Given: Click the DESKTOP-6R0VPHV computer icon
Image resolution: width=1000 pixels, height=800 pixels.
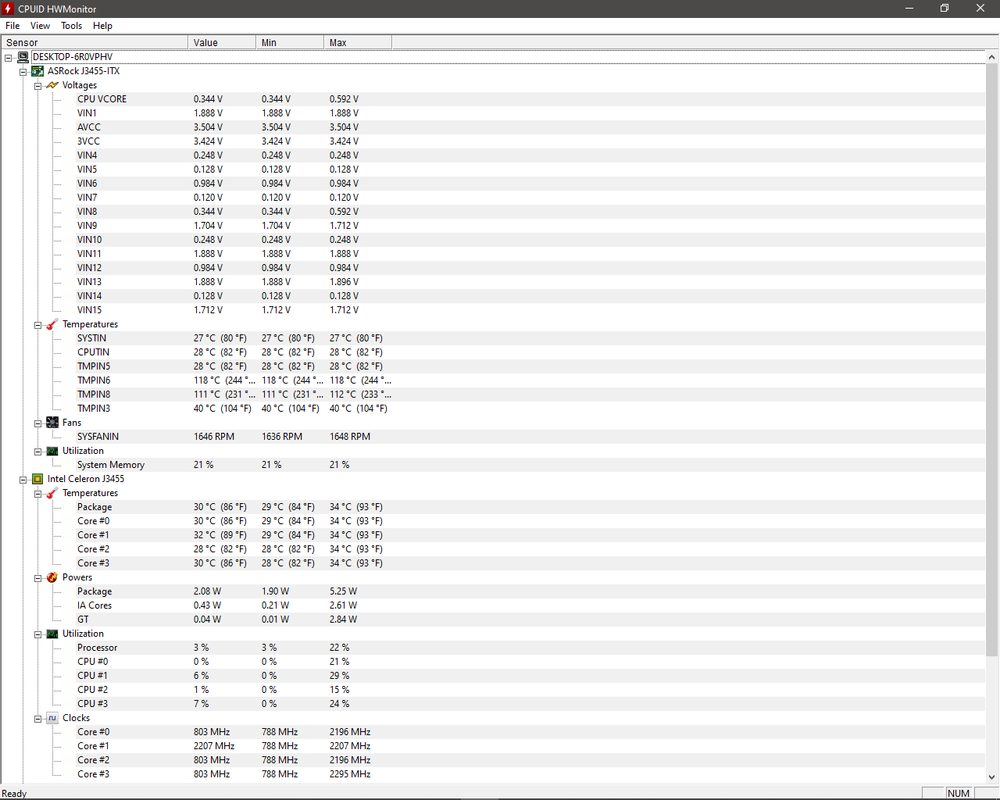Looking at the screenshot, I should [x=23, y=57].
